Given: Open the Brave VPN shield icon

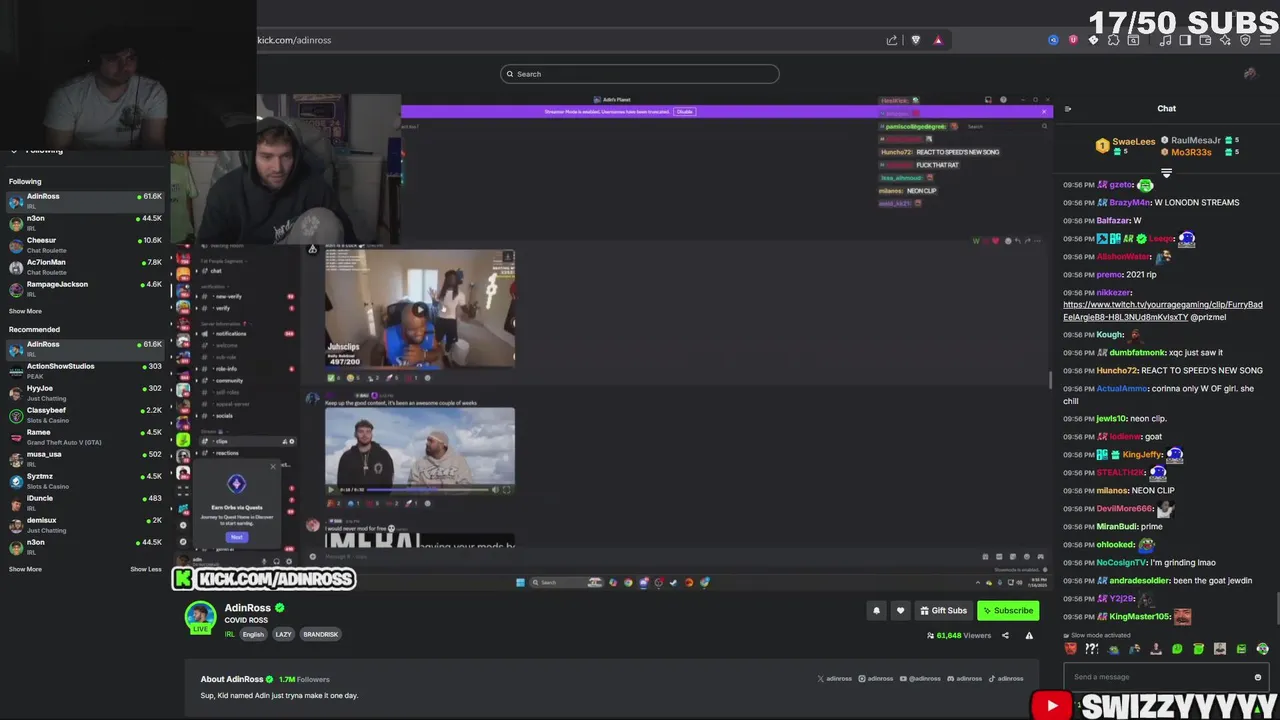Looking at the screenshot, I should point(1245,40).
